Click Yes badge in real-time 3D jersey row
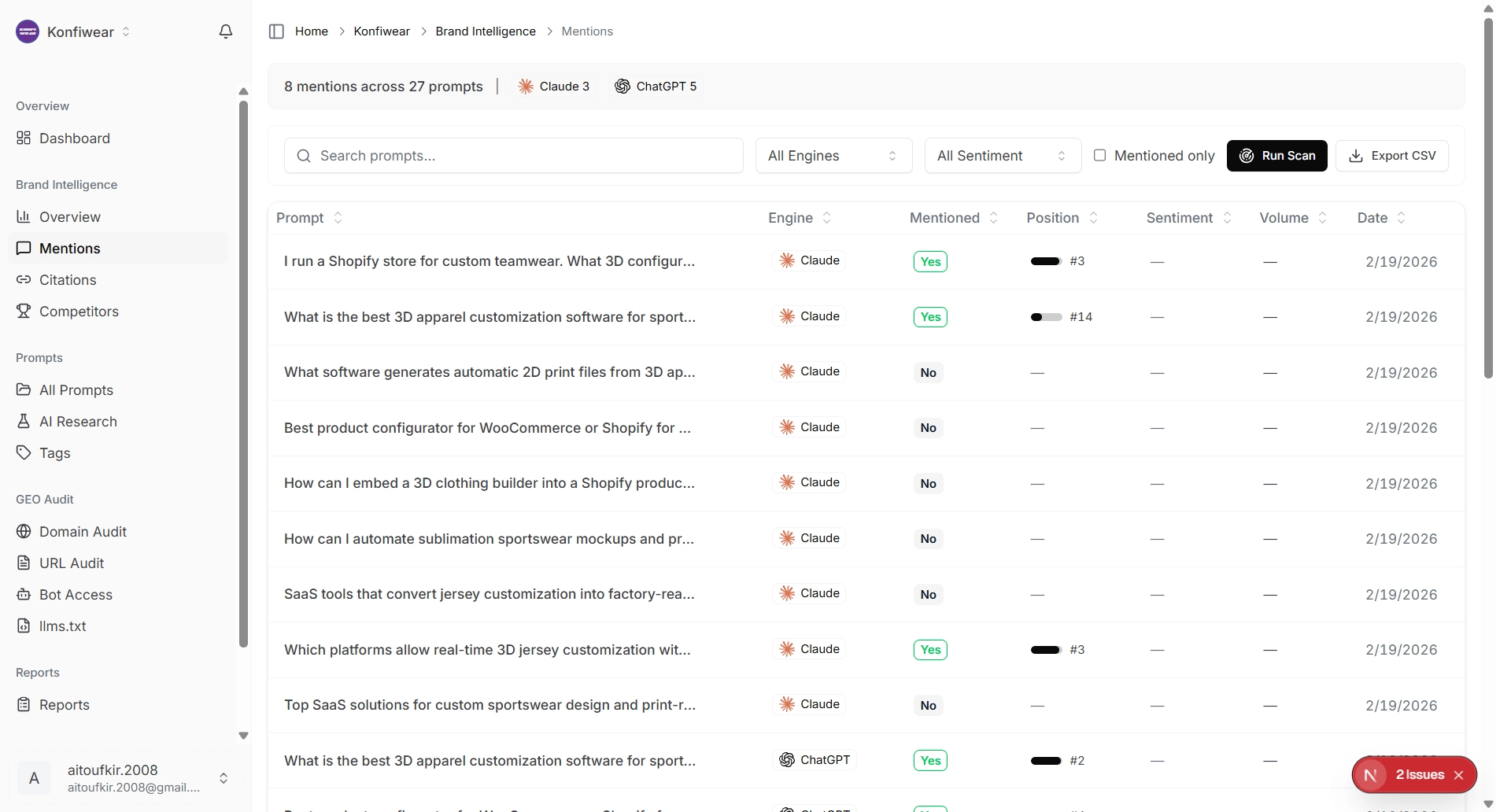The height and width of the screenshot is (812, 1511). point(930,650)
